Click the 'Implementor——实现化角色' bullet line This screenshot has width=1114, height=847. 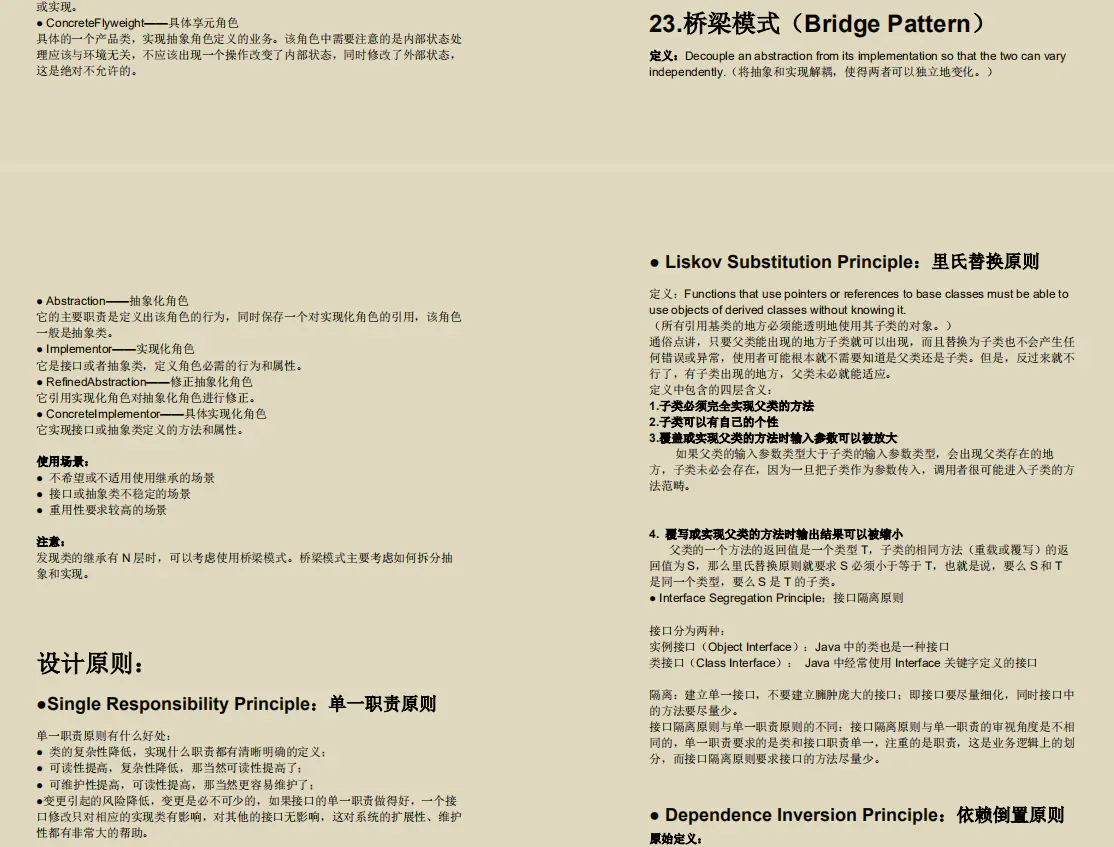pos(115,349)
